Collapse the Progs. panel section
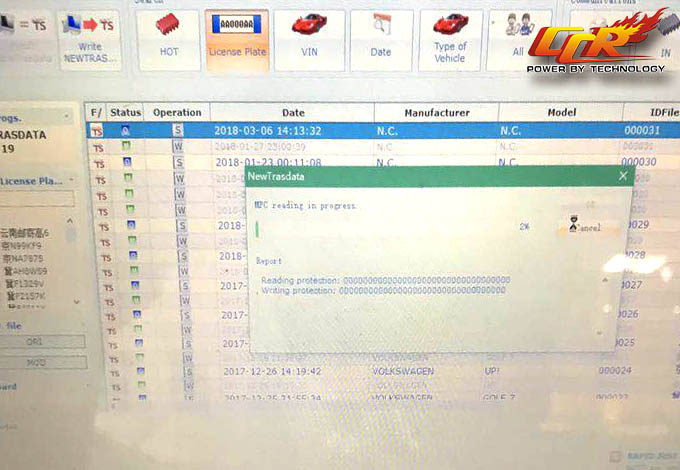680x470 pixels. pyautogui.click(x=66, y=116)
